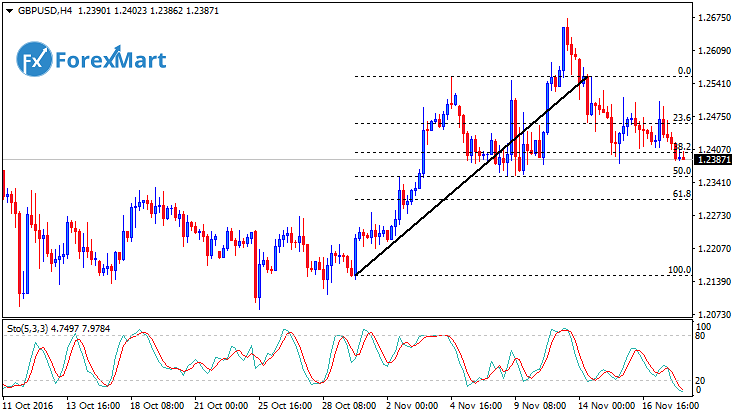This screenshot has width=732, height=414.
Task: Click the stochastic 20 level label
Action: 701,380
